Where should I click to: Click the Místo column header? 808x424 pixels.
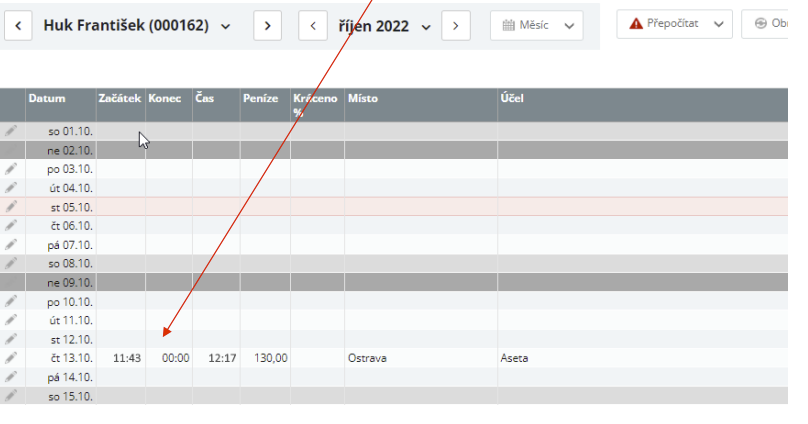421,105
